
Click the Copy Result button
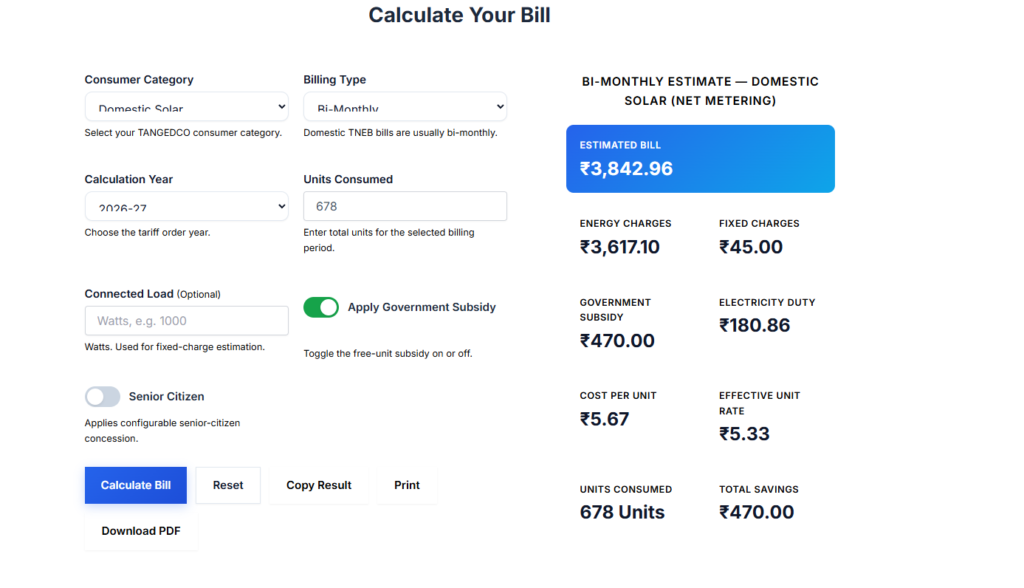319,485
